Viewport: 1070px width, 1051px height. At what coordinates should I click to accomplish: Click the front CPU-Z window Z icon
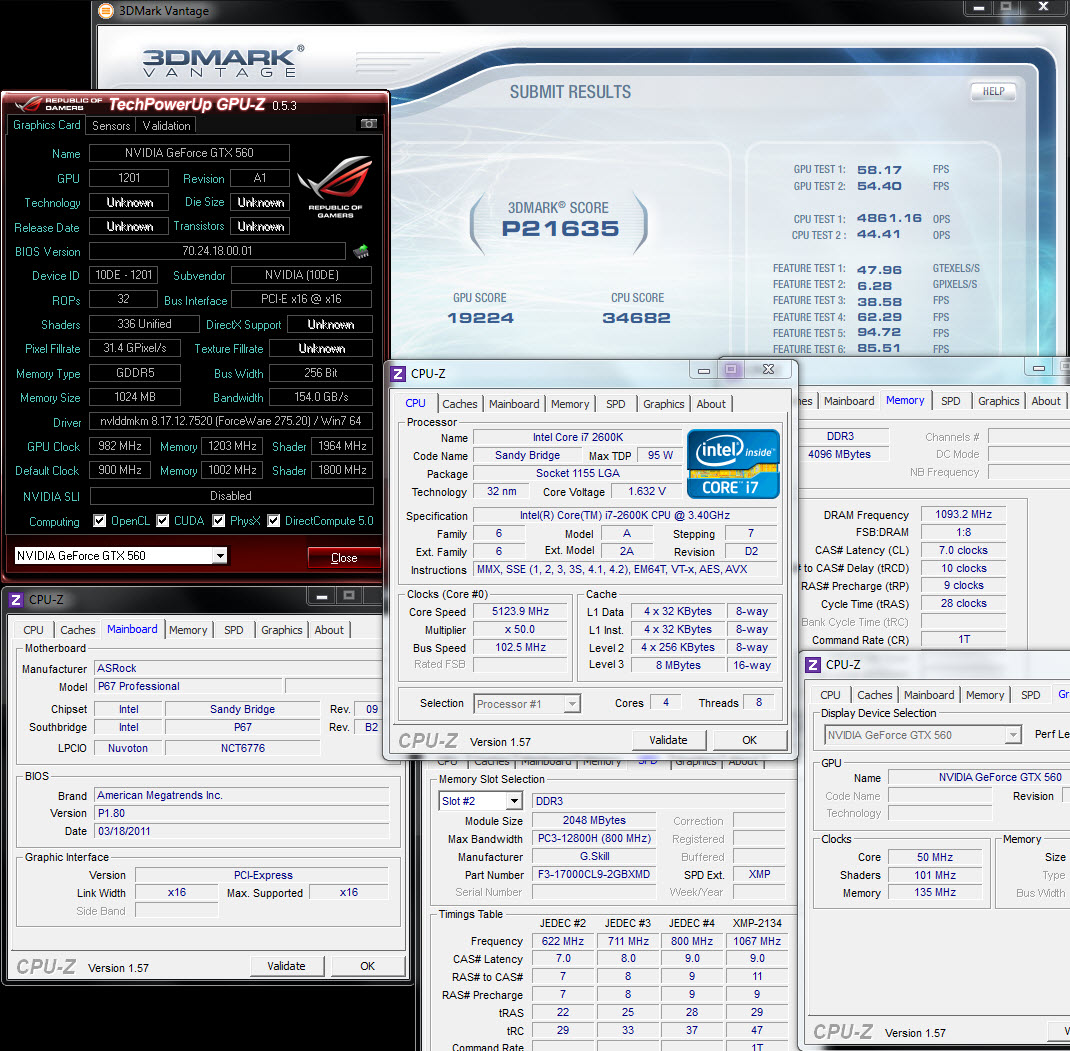398,373
